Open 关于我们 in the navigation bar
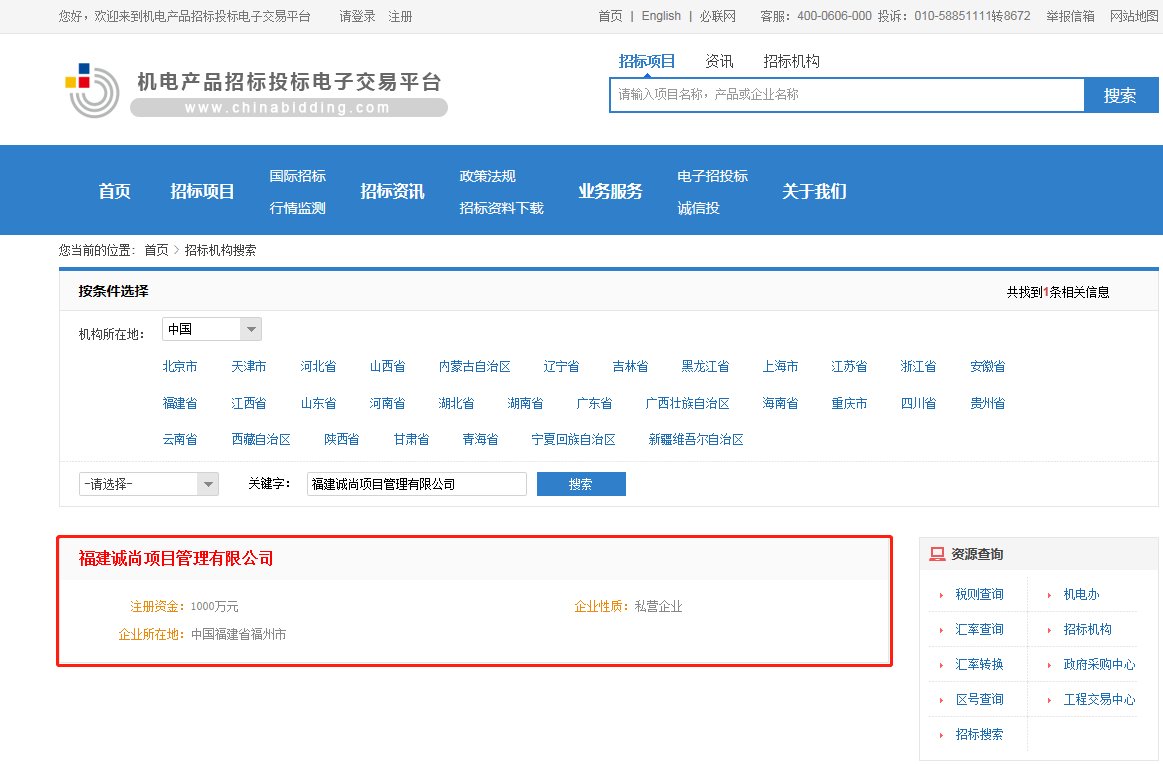The height and width of the screenshot is (764, 1163). (x=814, y=191)
